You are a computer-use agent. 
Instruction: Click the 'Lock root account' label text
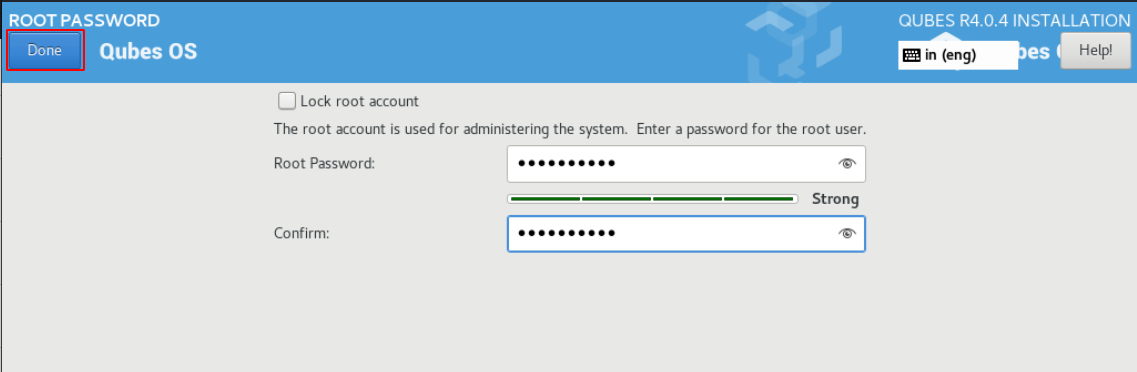point(360,102)
